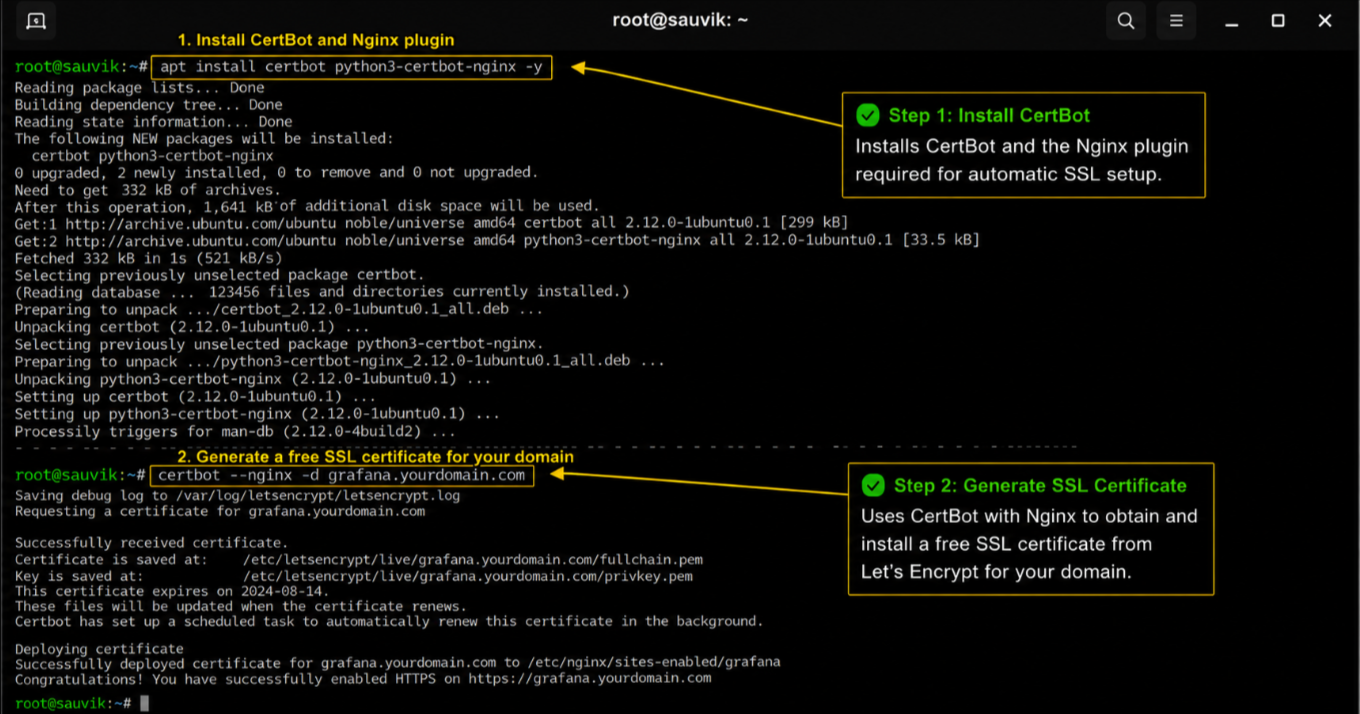1360x714 pixels.
Task: Click the Get:2 python3-certbot-nginx download line
Action: [x=497, y=240]
